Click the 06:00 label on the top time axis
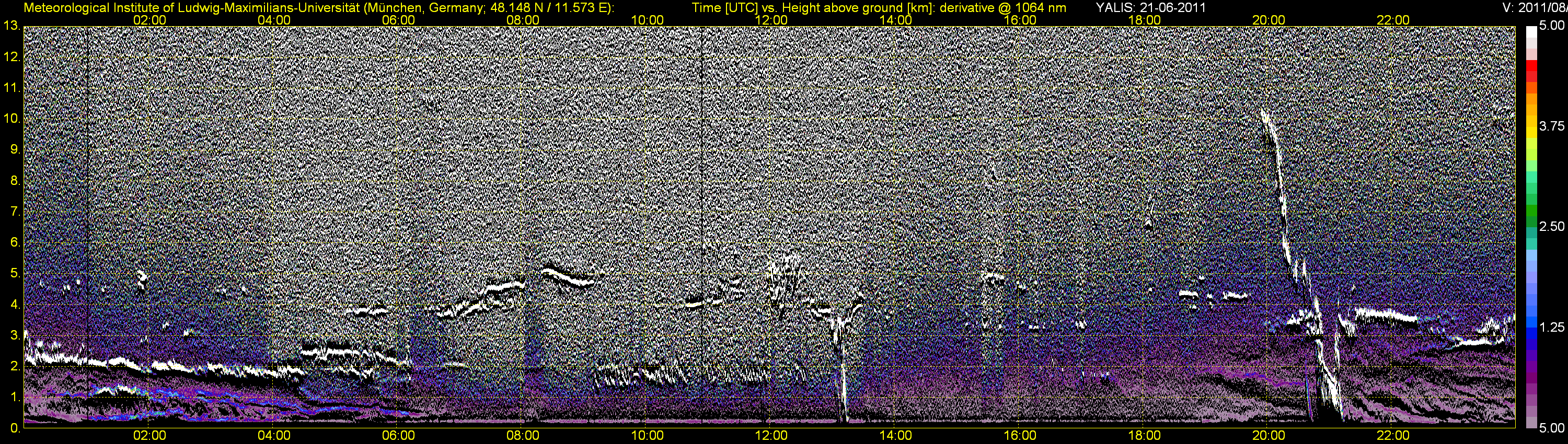This screenshot has width=1568, height=444. click(x=398, y=20)
